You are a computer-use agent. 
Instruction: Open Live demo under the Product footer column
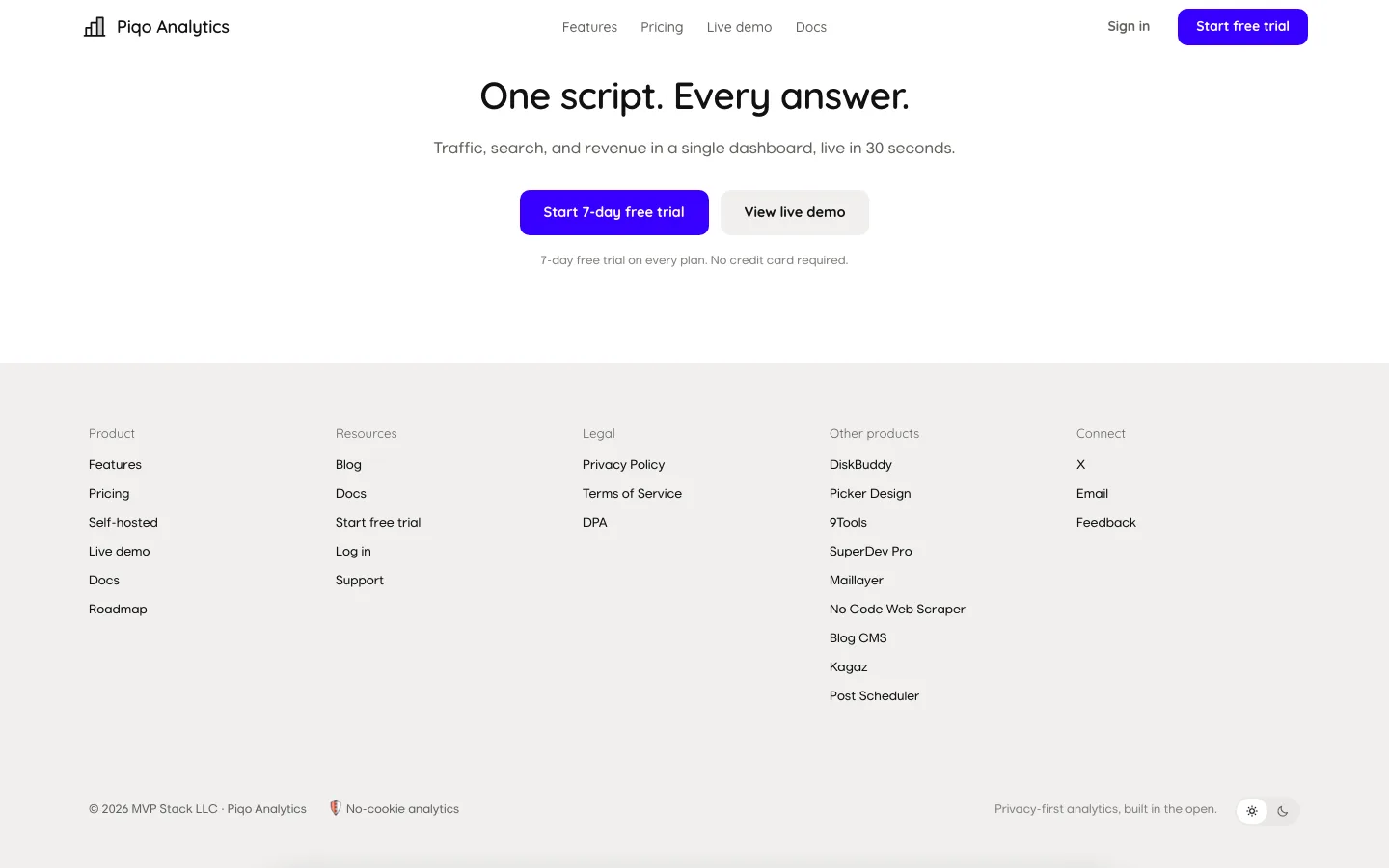(120, 551)
